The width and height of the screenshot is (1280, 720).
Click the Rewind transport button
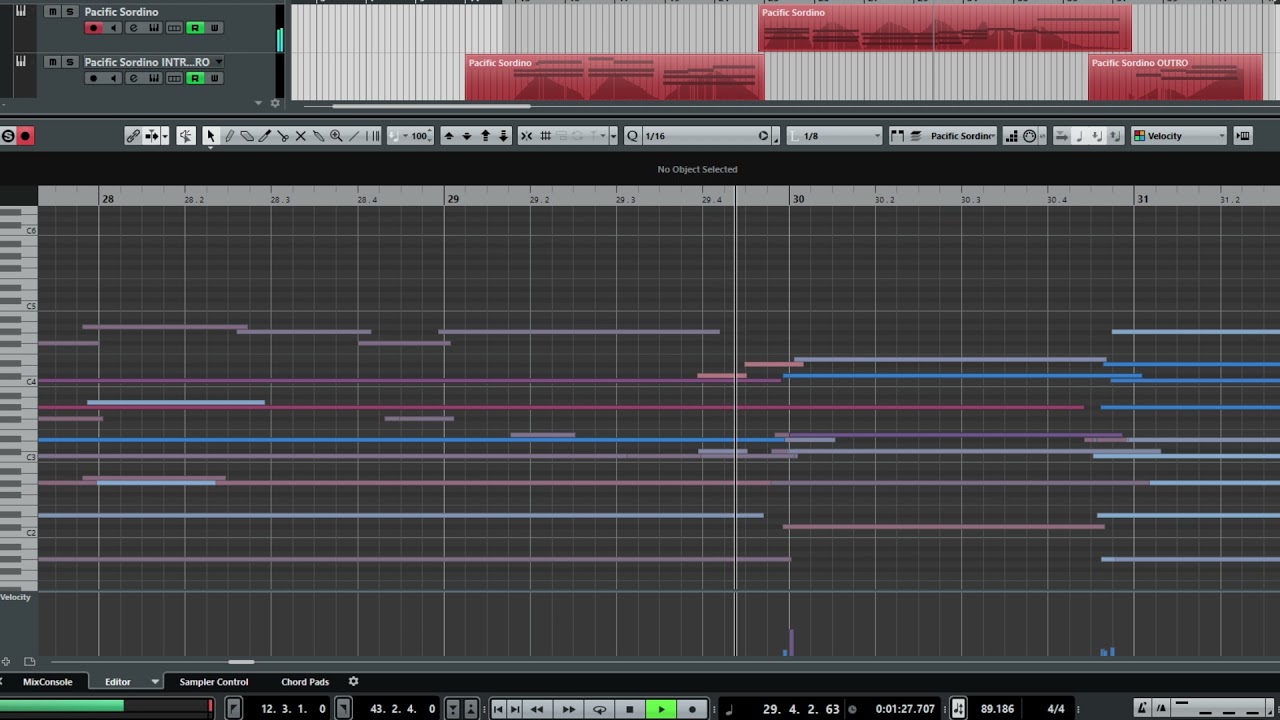click(x=537, y=709)
